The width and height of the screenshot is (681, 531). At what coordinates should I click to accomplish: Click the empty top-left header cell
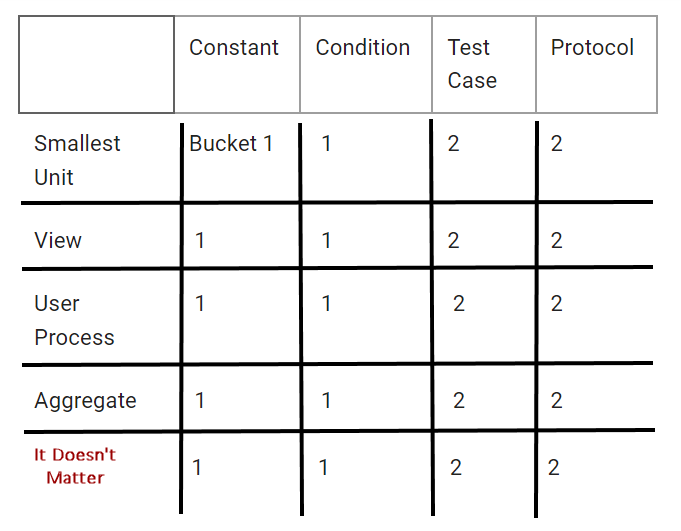tap(96, 64)
